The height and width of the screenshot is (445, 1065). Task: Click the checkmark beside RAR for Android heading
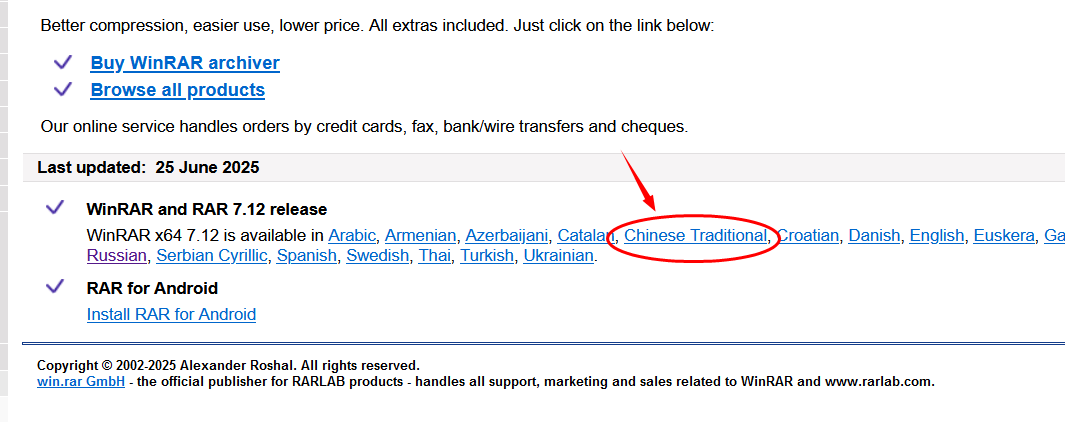(x=55, y=287)
